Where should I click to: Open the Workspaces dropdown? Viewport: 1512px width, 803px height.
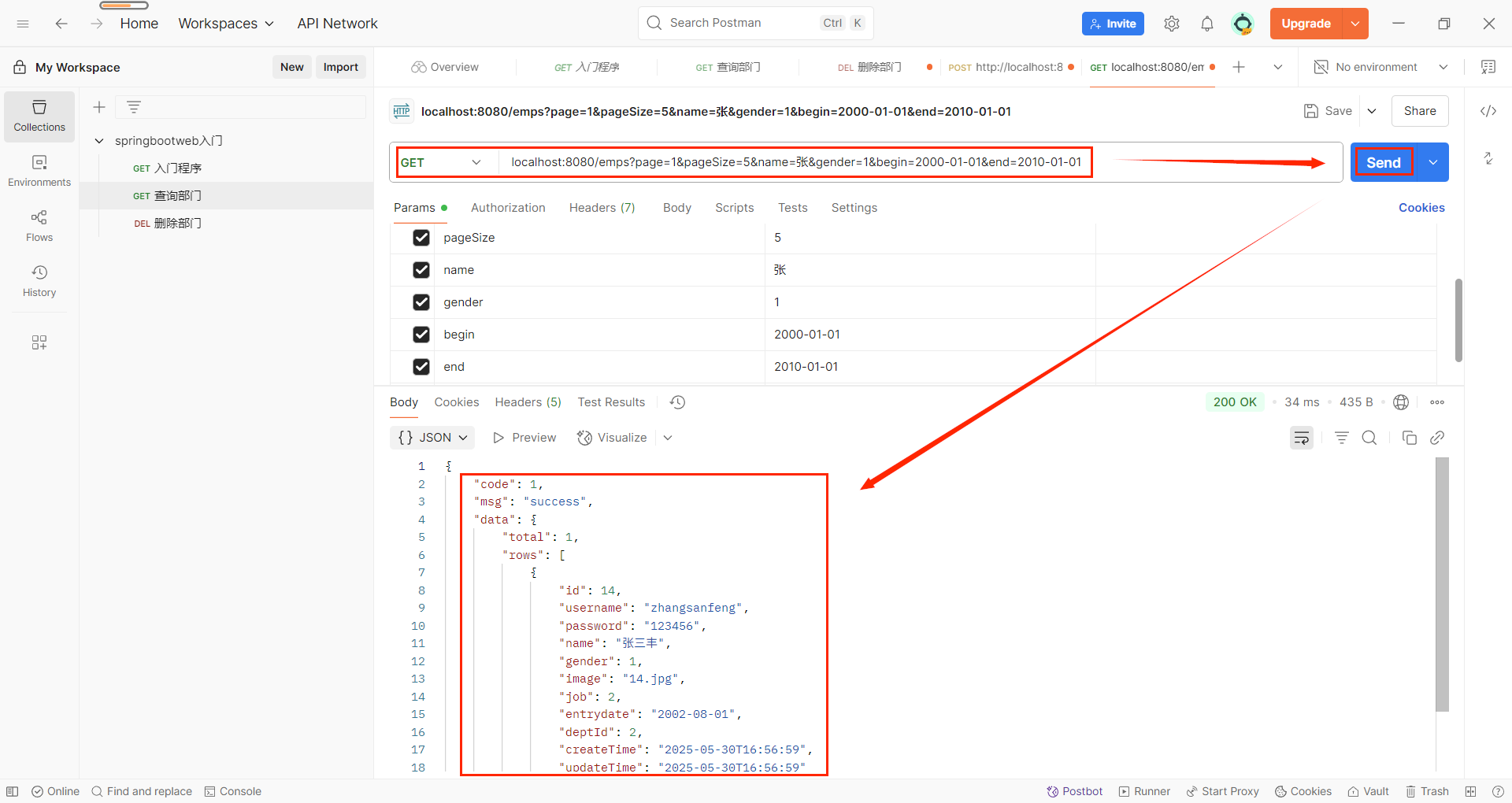point(226,24)
